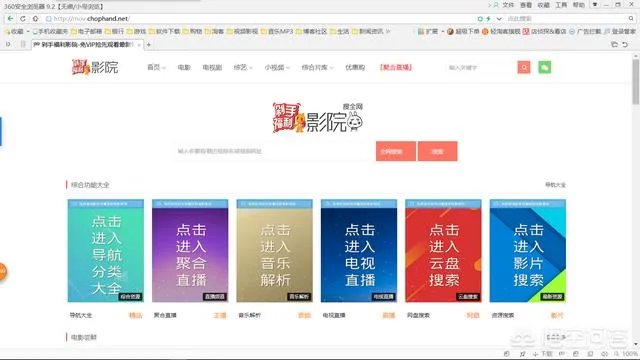Click the lightning speed-mode icon in address bar

[x=488, y=19]
